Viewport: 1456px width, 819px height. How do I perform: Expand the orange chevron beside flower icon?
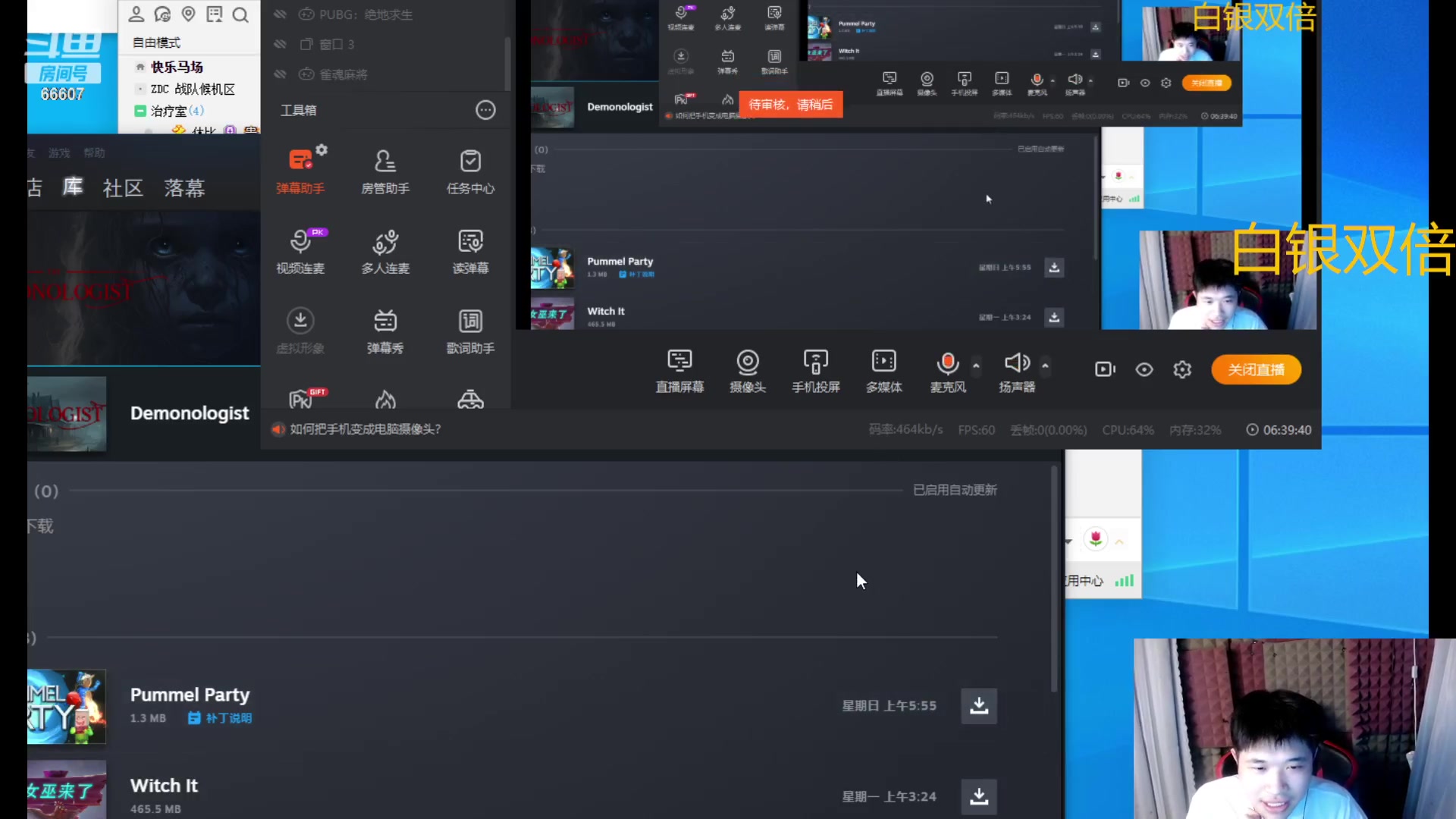click(x=1119, y=541)
